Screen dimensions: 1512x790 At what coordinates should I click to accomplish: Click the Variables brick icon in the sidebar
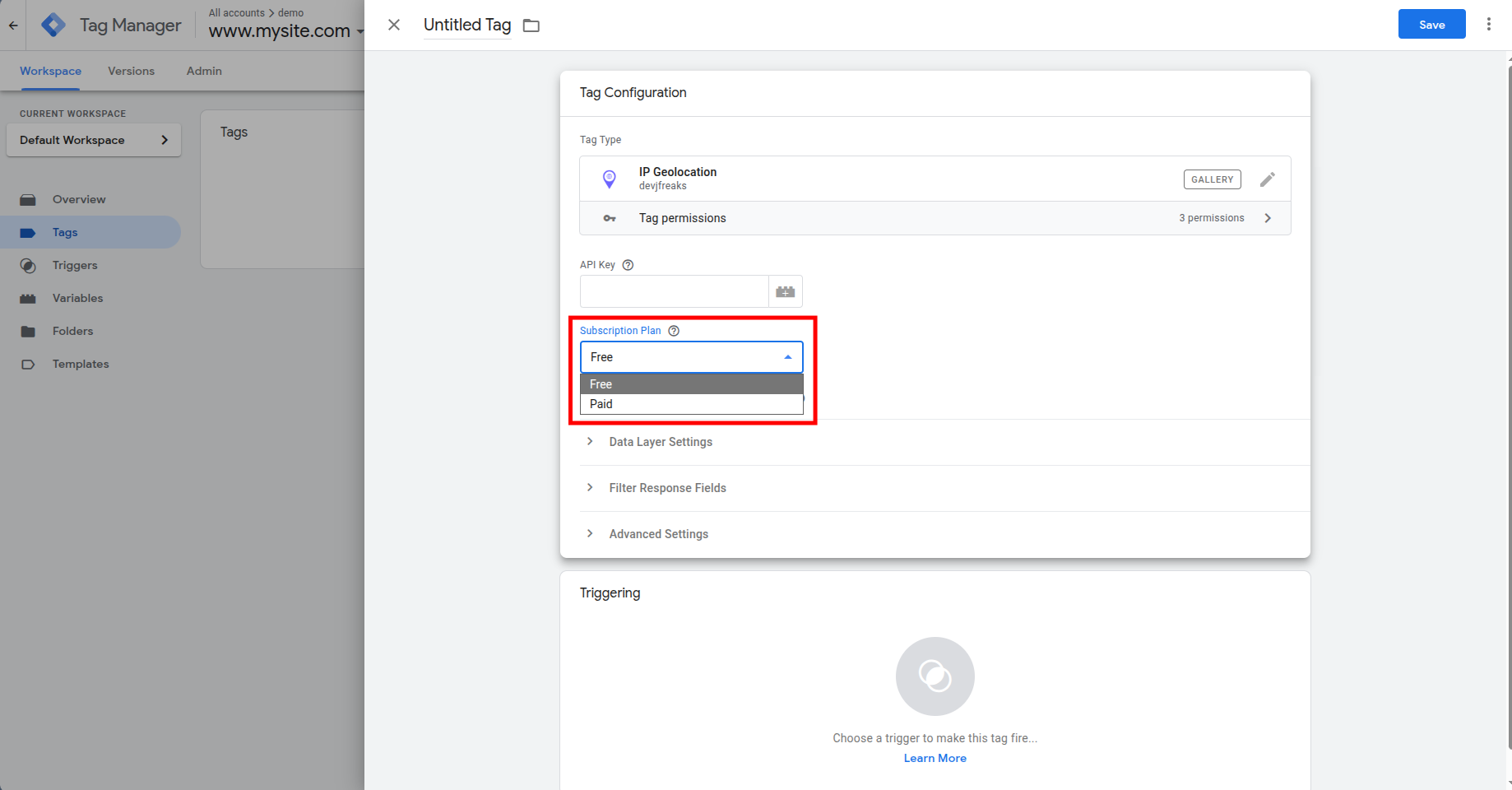28,299
